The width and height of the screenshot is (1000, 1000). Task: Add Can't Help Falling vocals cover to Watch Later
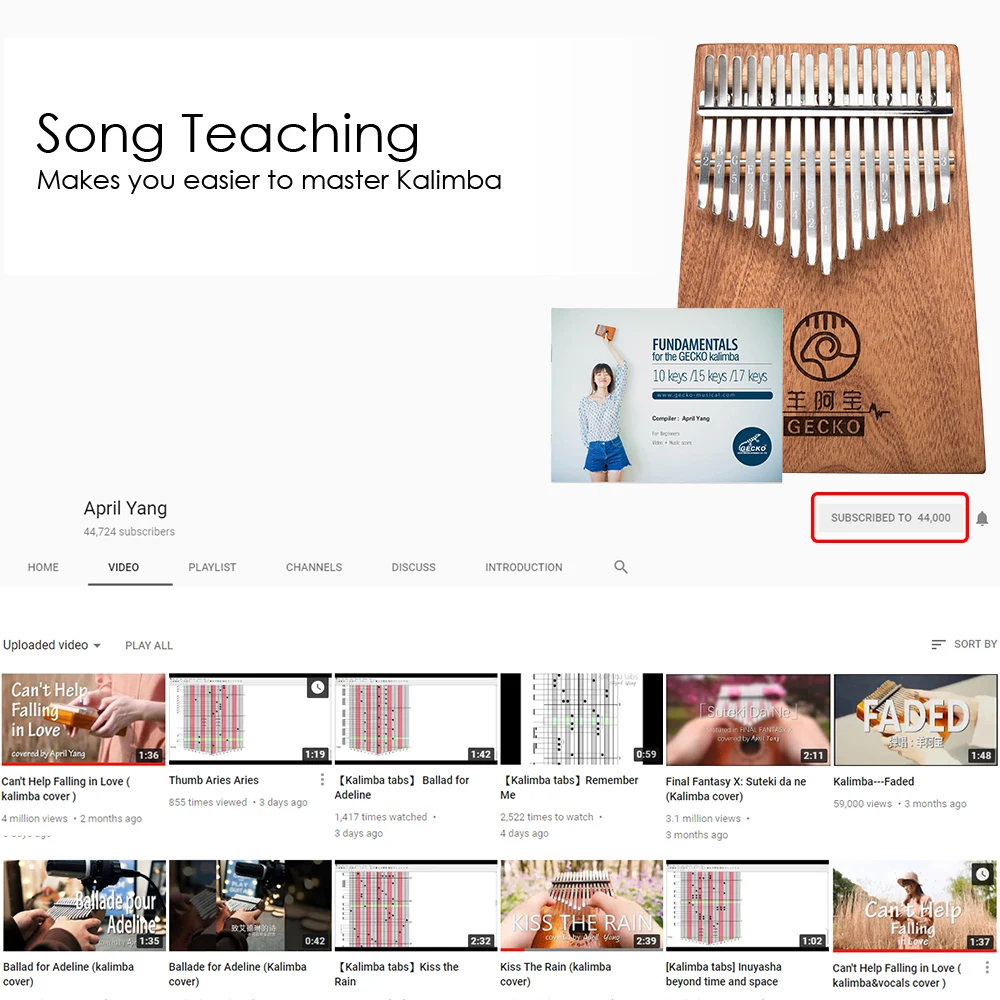pyautogui.click(x=983, y=874)
